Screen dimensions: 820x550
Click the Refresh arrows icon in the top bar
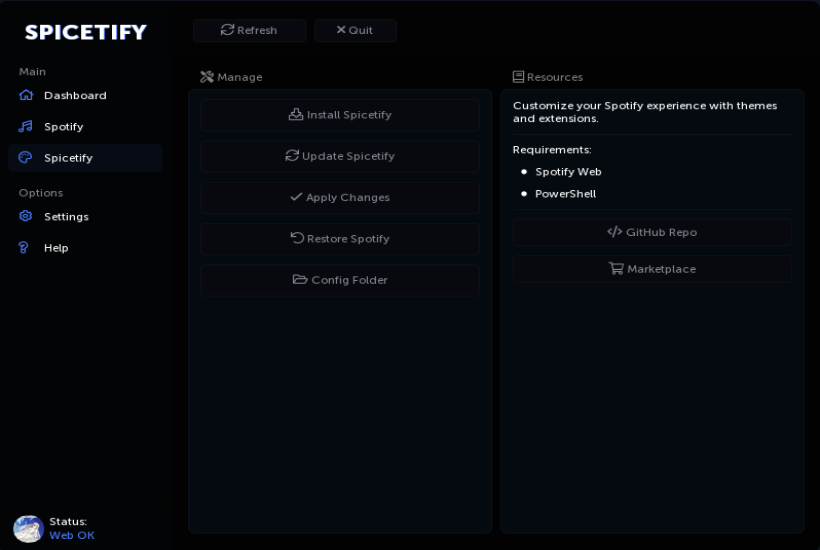point(227,30)
